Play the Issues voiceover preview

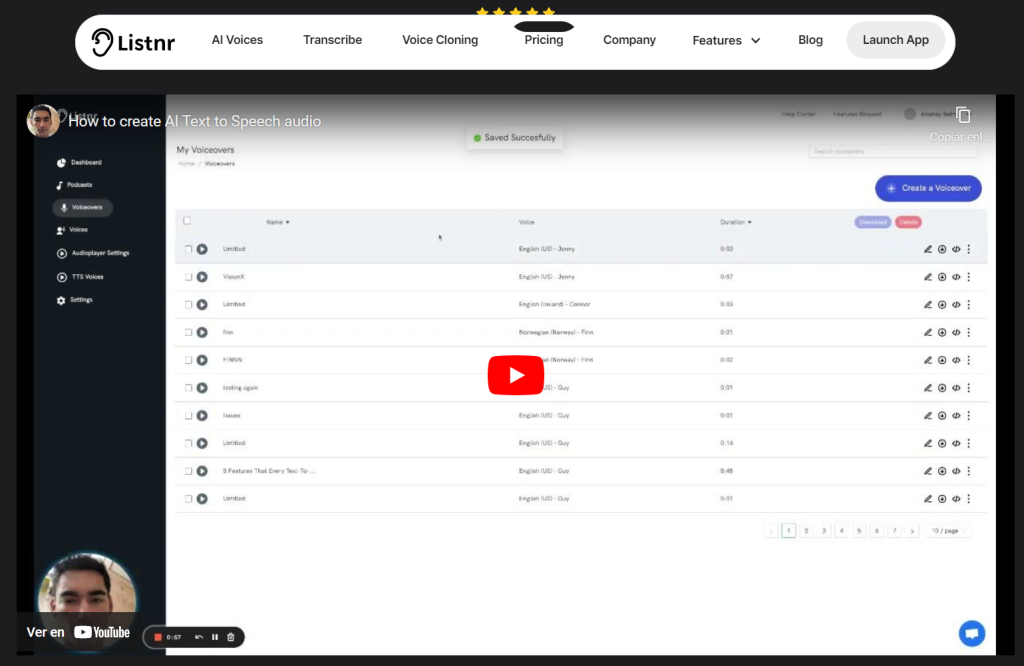click(202, 415)
